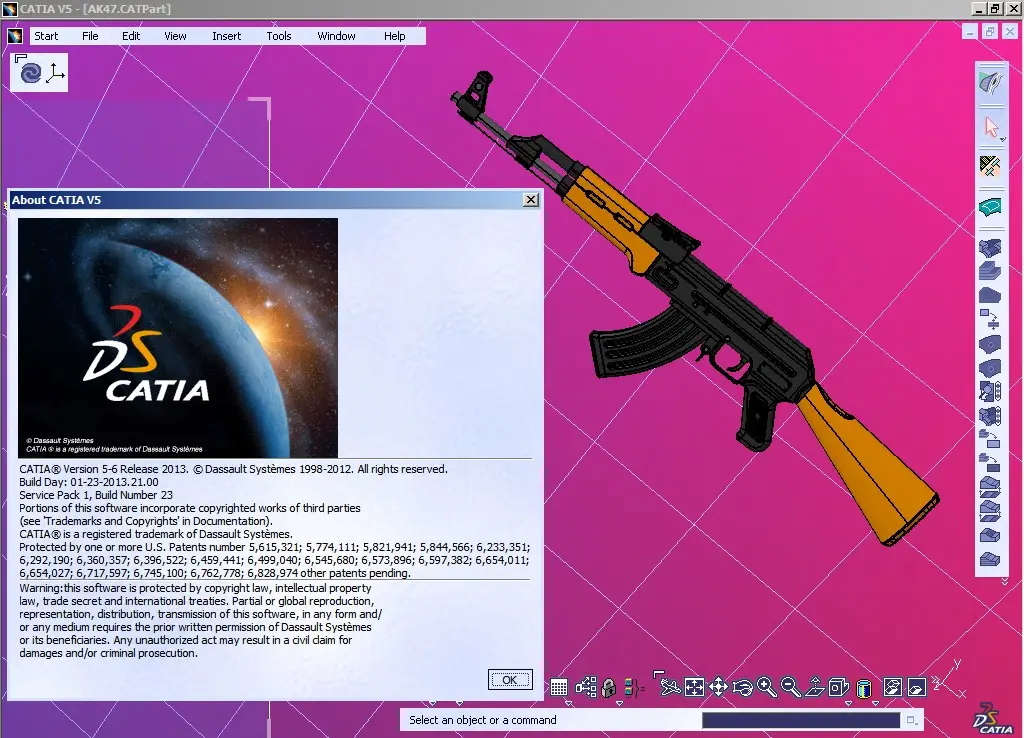
Task: Click the Fit All In icon
Action: 694,687
